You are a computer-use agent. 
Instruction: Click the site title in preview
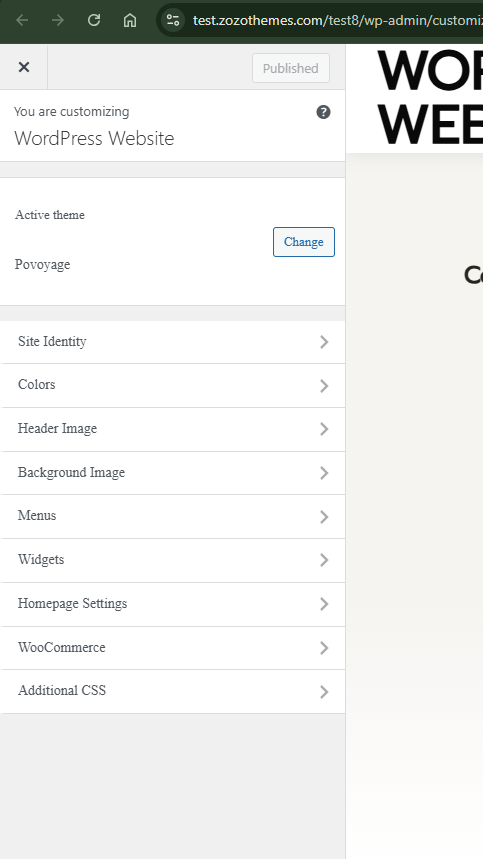tap(430, 97)
